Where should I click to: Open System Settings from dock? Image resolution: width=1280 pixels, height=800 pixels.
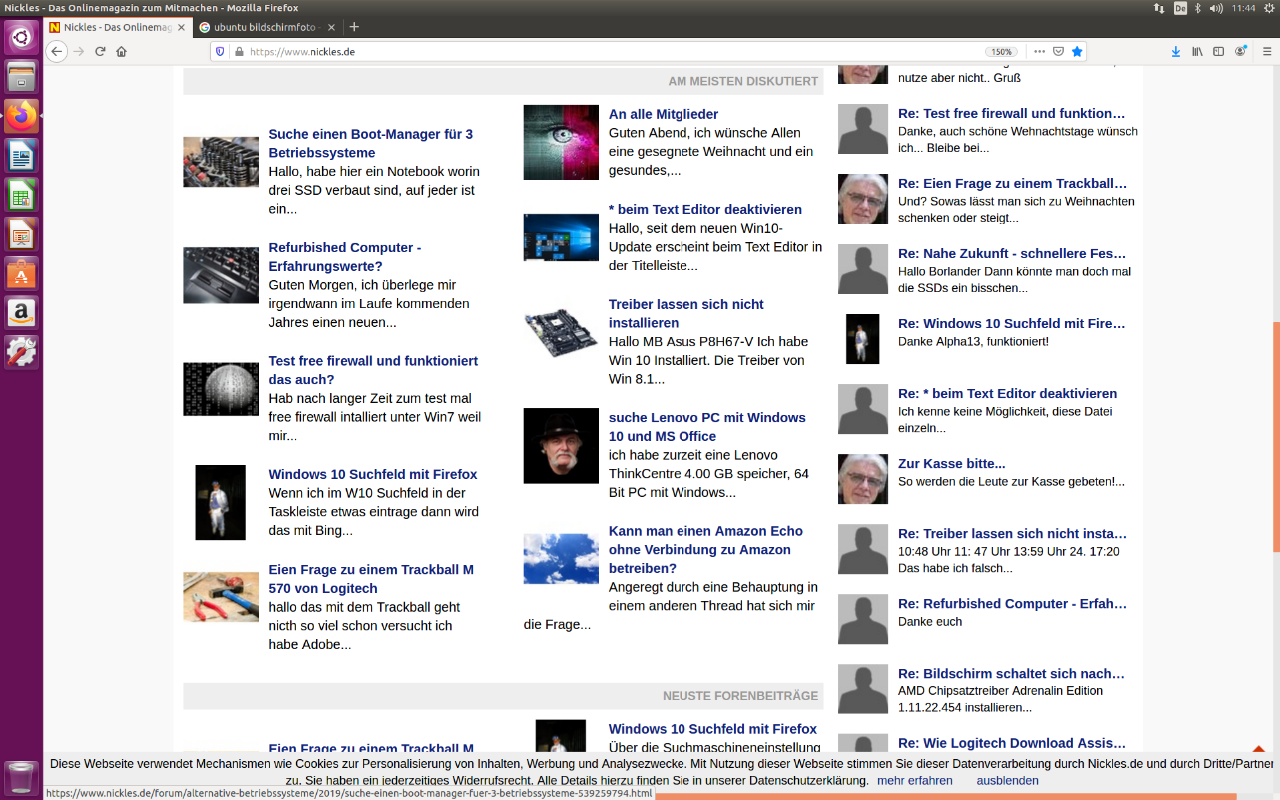tap(21, 351)
